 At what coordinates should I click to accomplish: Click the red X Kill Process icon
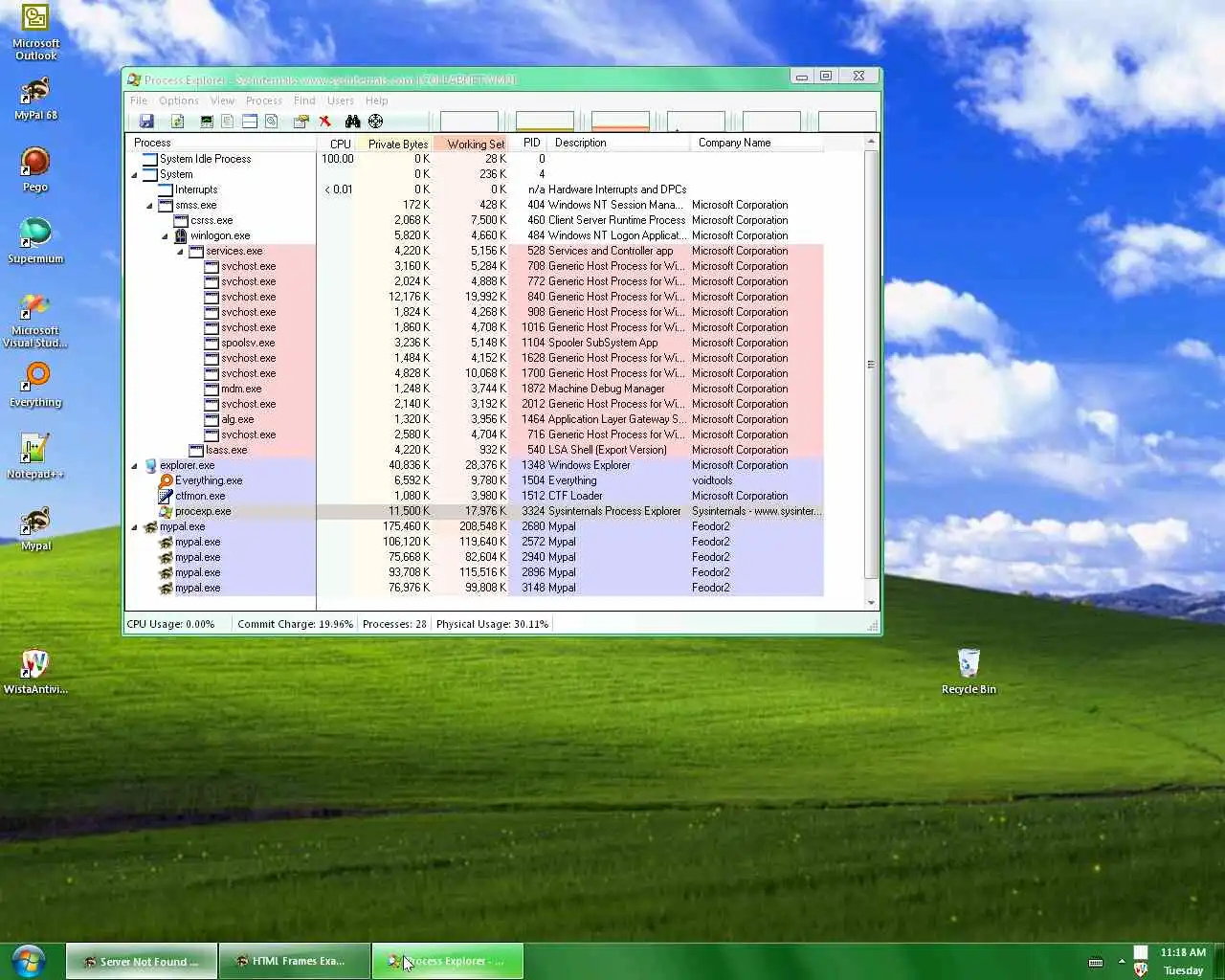[325, 122]
